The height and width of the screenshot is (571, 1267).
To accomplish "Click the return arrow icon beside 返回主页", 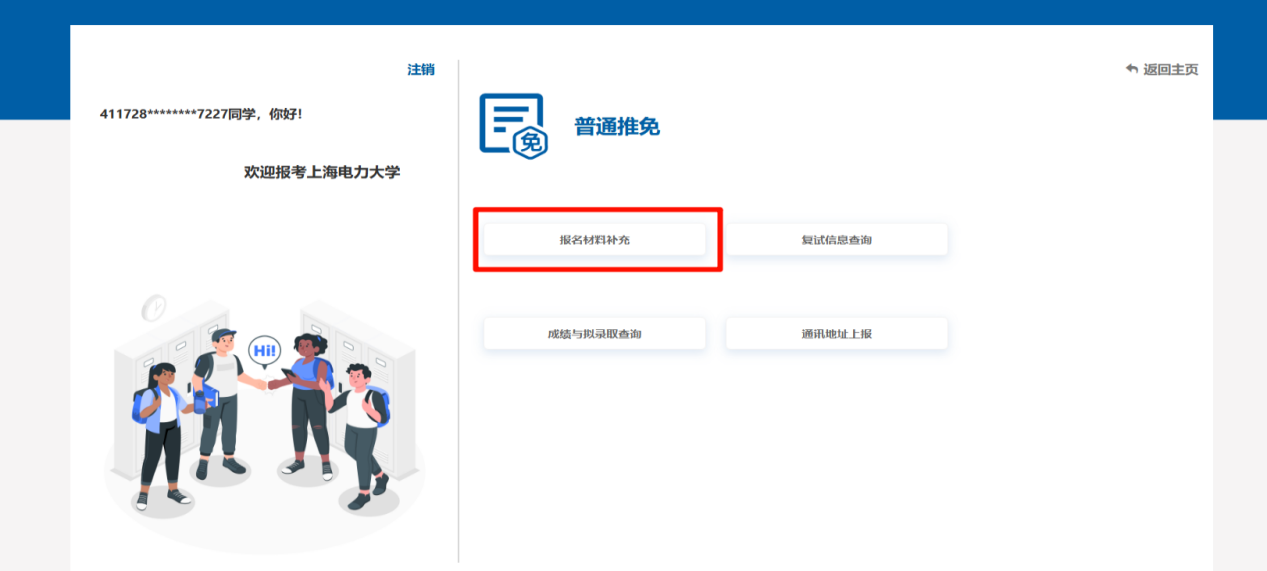I will pyautogui.click(x=1132, y=69).
